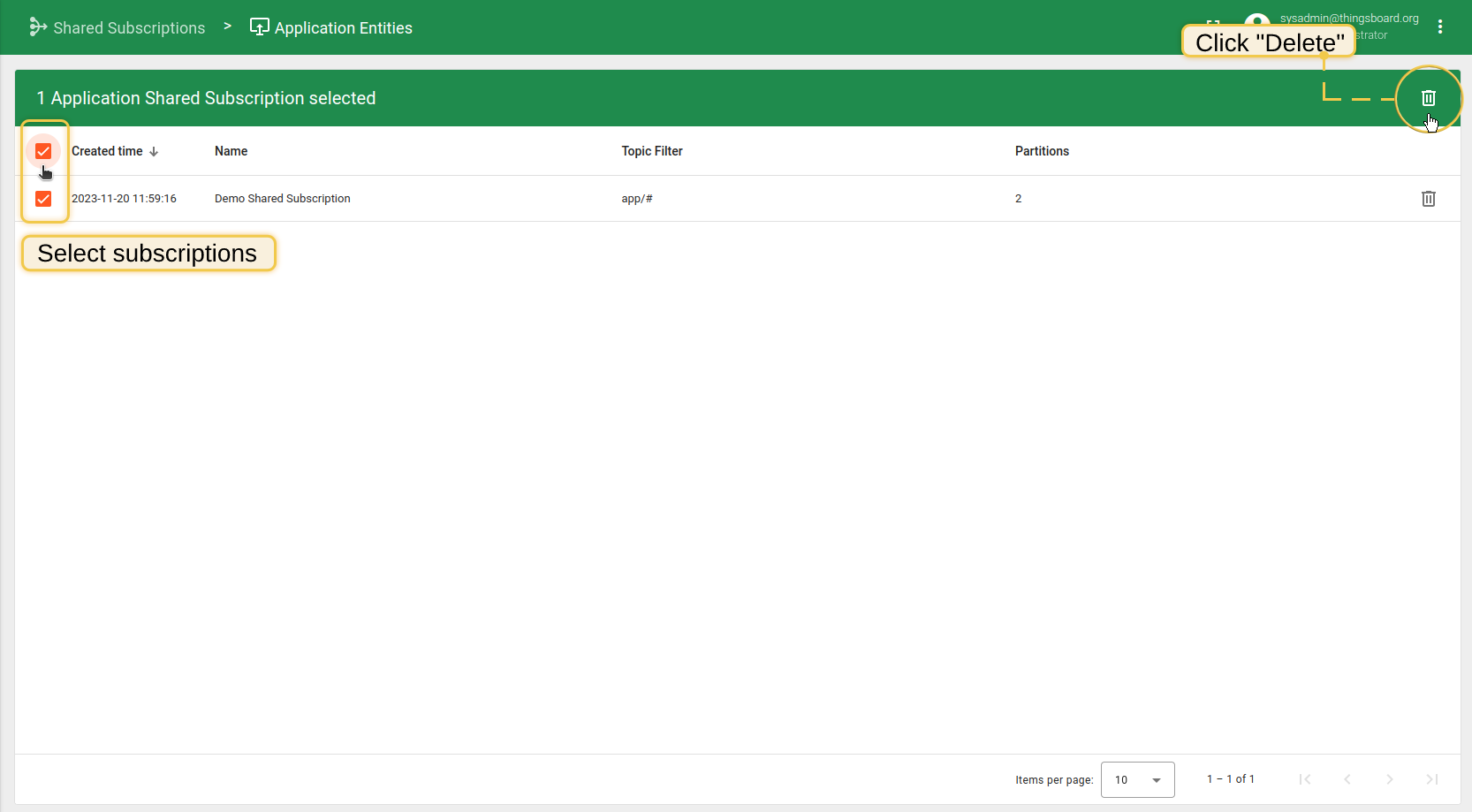Click the sysadmin@thingsboard.org account label

1348,18
